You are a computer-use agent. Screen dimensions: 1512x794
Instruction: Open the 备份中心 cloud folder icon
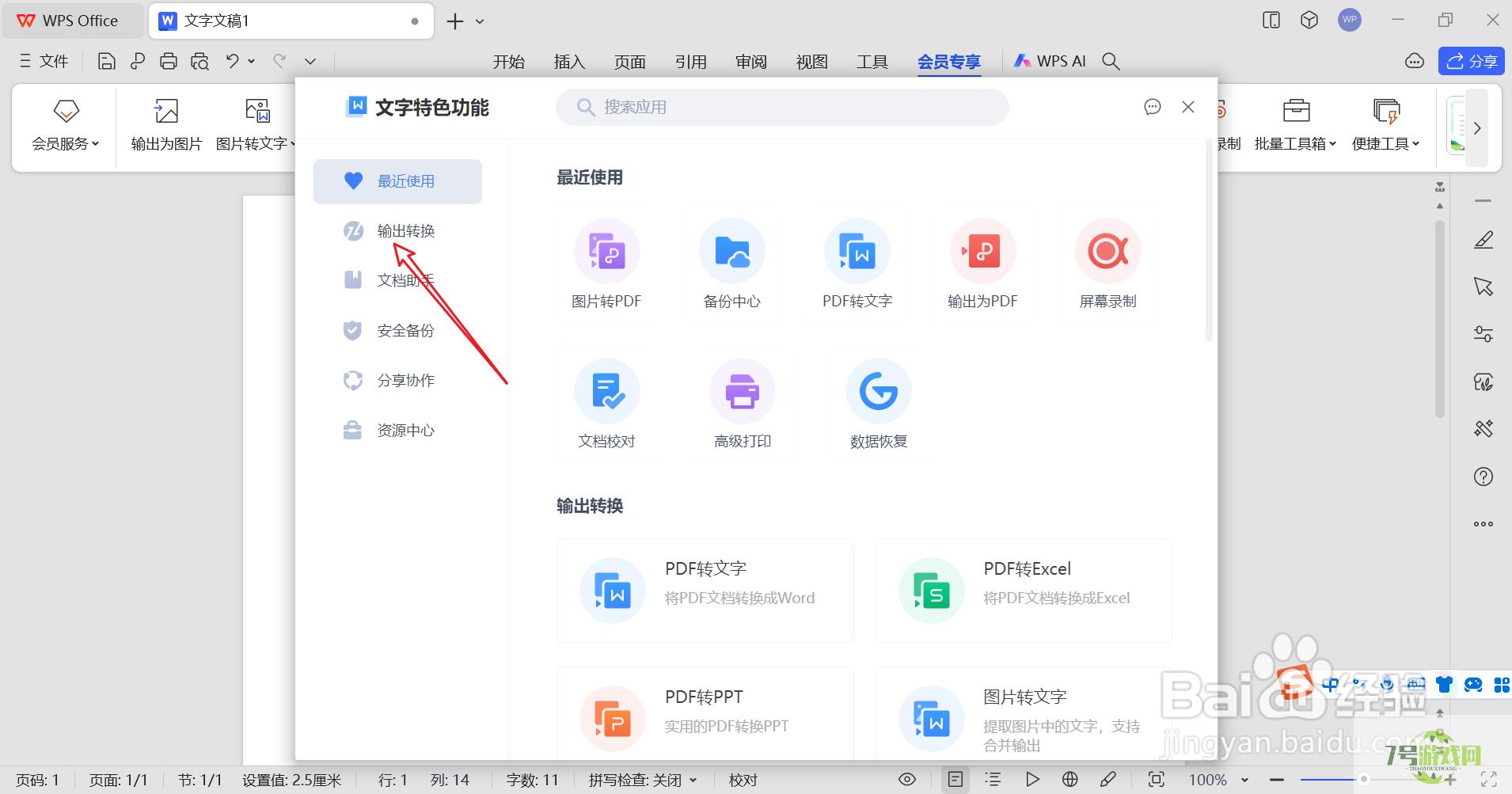click(x=732, y=251)
